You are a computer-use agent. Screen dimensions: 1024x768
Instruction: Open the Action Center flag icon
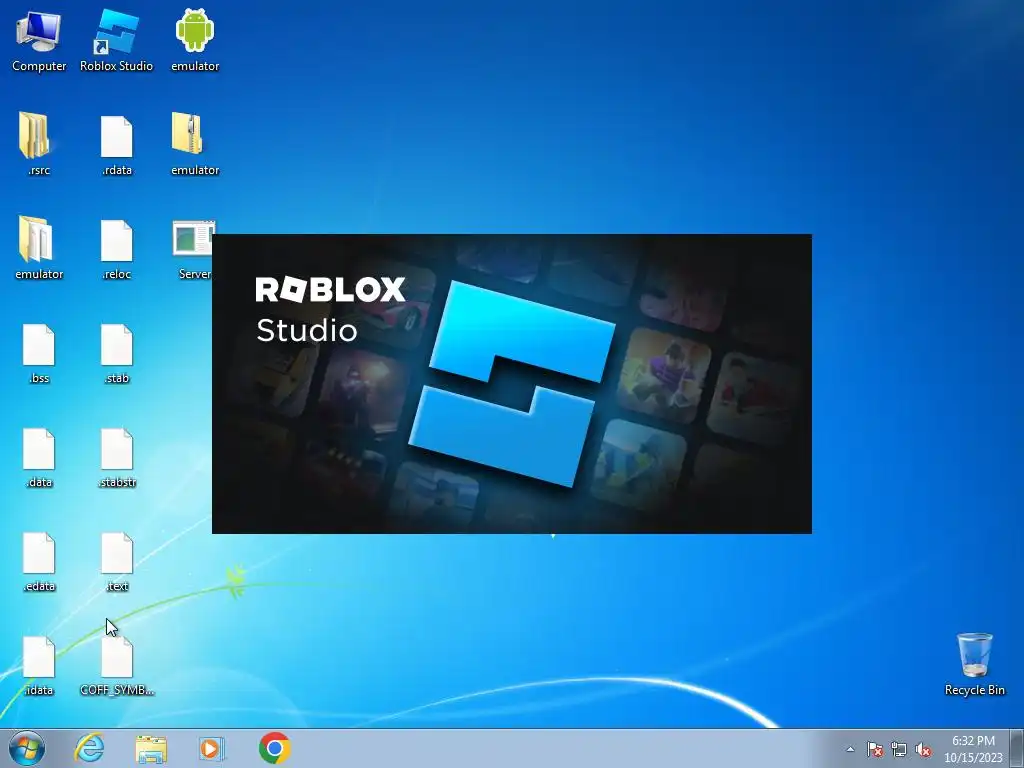click(875, 749)
